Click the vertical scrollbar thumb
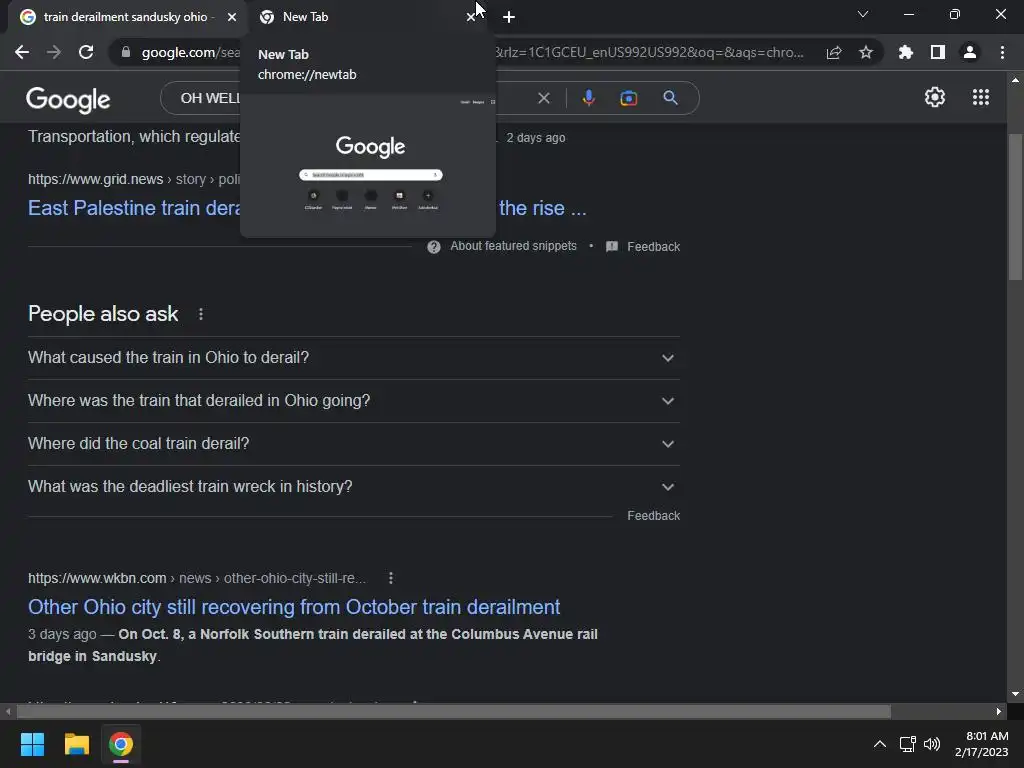Screen dimensions: 1024x768 coord(1015,207)
